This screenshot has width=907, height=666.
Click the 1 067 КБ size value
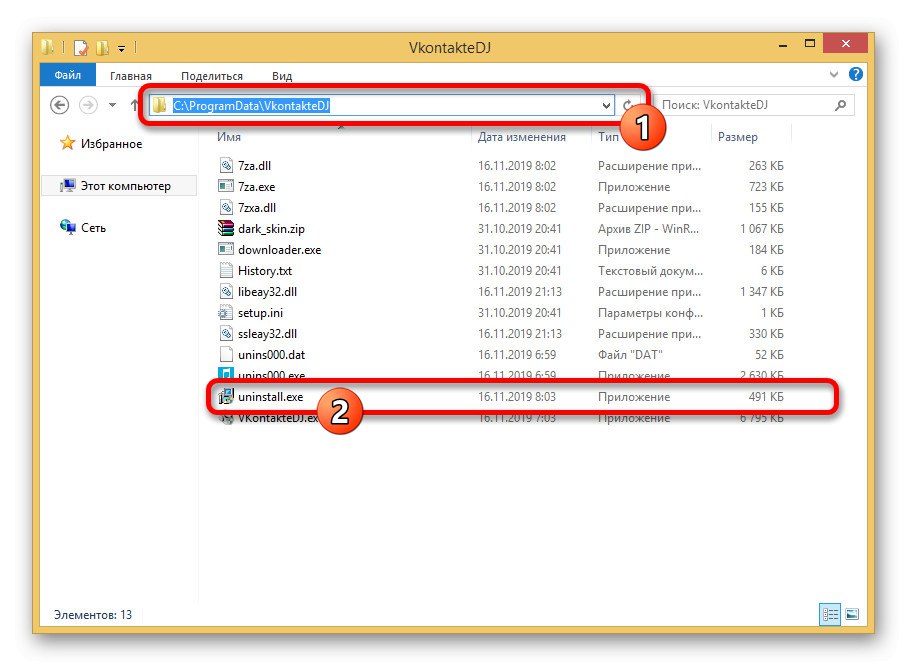point(762,229)
